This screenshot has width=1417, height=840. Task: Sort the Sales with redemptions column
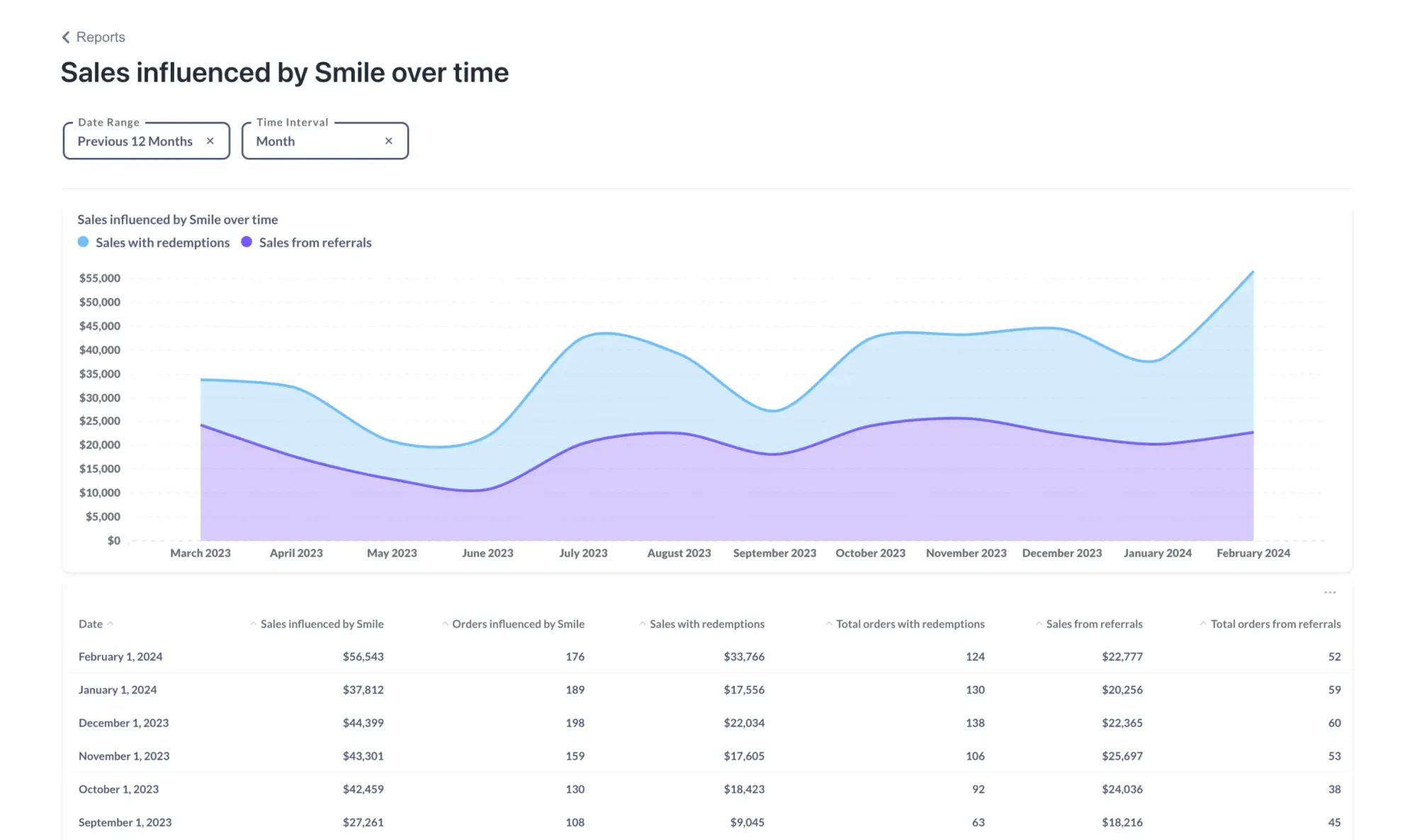tap(642, 623)
